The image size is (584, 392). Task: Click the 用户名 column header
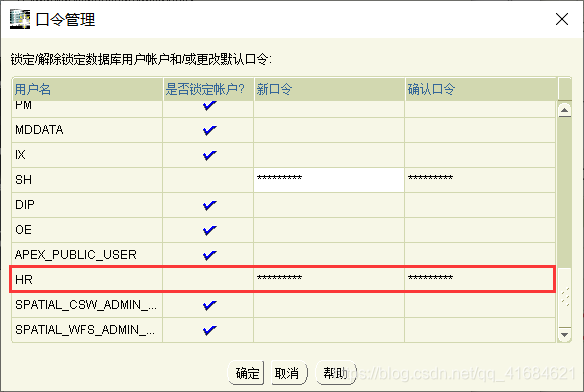(88, 89)
